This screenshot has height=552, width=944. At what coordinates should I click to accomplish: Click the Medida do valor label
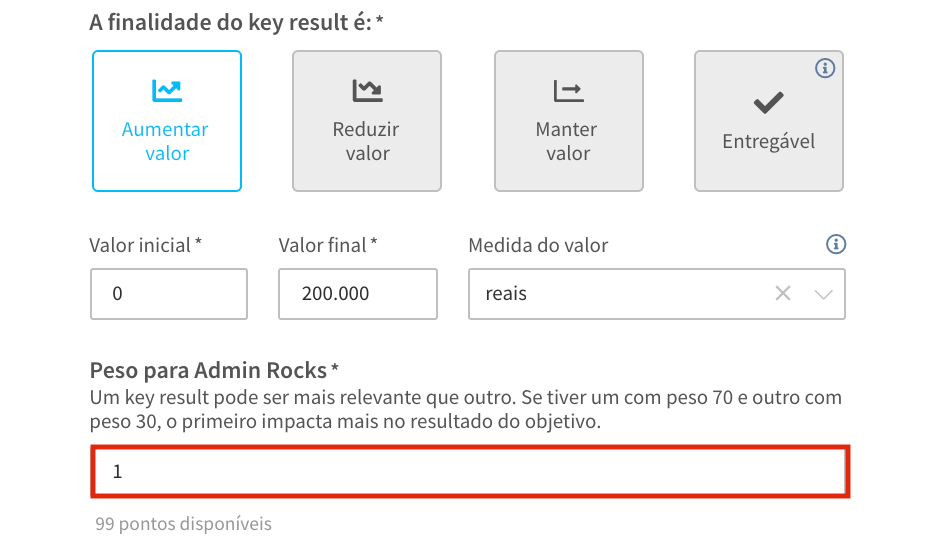click(x=538, y=246)
